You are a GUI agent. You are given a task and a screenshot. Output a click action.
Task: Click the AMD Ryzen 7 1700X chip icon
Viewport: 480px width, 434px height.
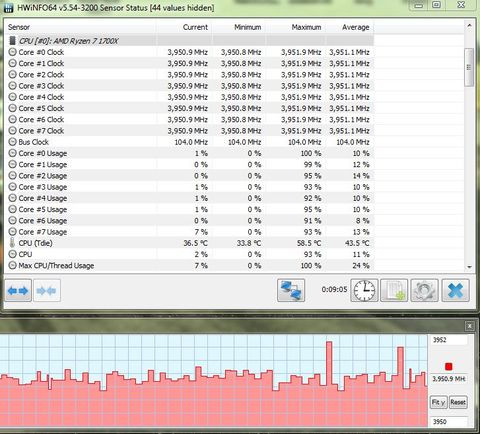[x=12, y=41]
